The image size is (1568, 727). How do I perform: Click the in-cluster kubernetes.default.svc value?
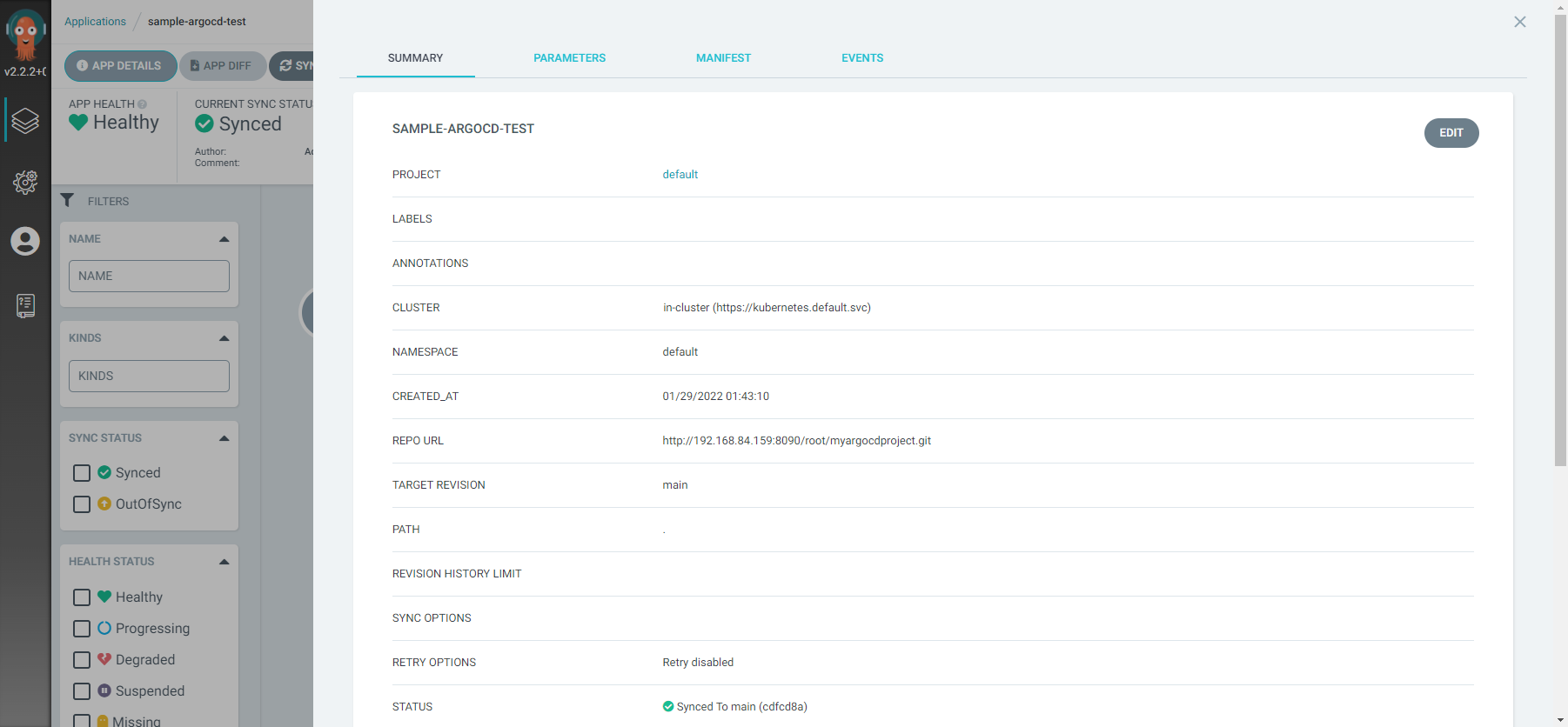767,308
